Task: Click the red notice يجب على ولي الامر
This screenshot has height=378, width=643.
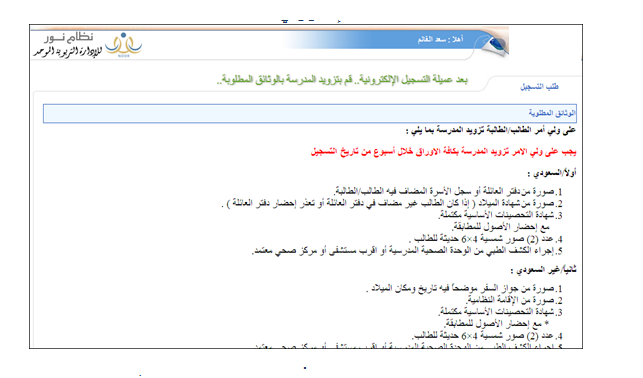Action: pos(443,152)
